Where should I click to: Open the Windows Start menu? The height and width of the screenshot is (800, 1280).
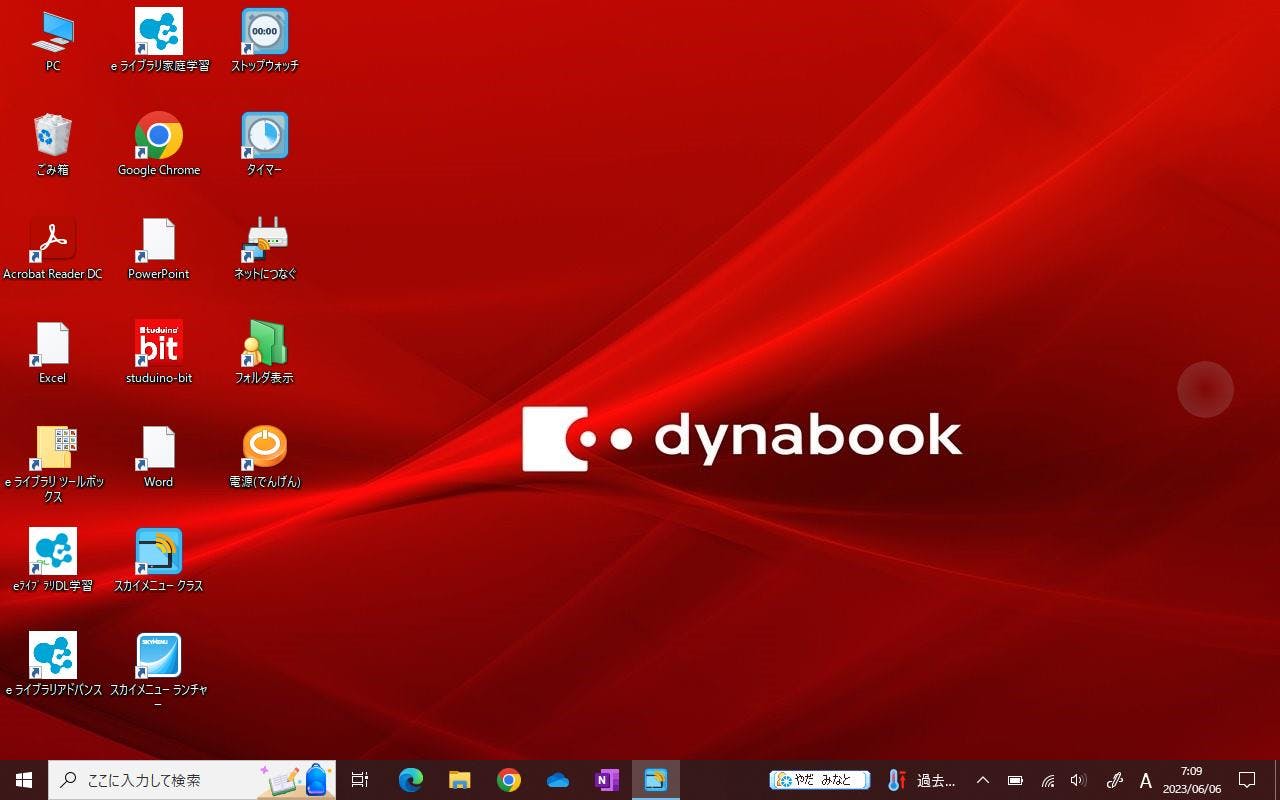pyautogui.click(x=24, y=780)
